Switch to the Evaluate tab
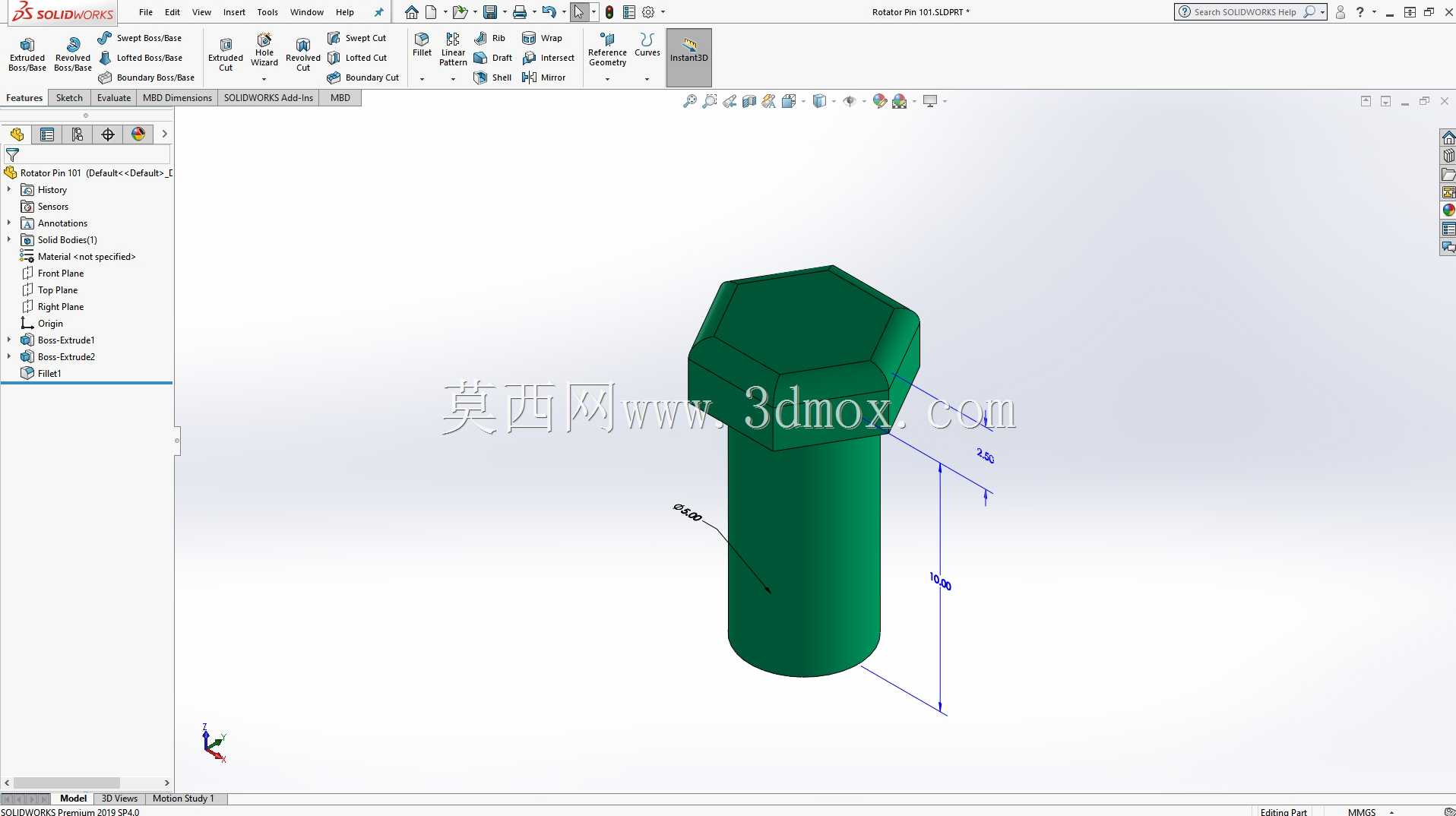This screenshot has height=816, width=1456. (114, 97)
